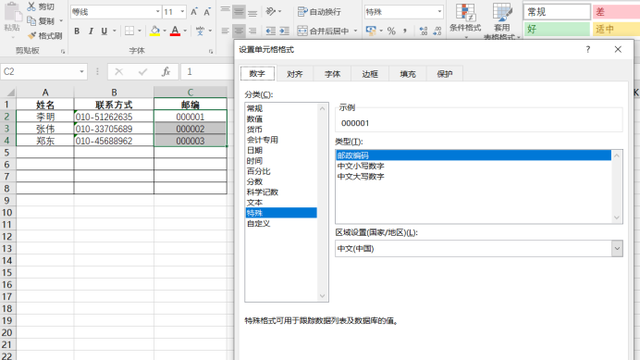Open the font name dropdown (等线)
The image size is (640, 360).
(158, 12)
